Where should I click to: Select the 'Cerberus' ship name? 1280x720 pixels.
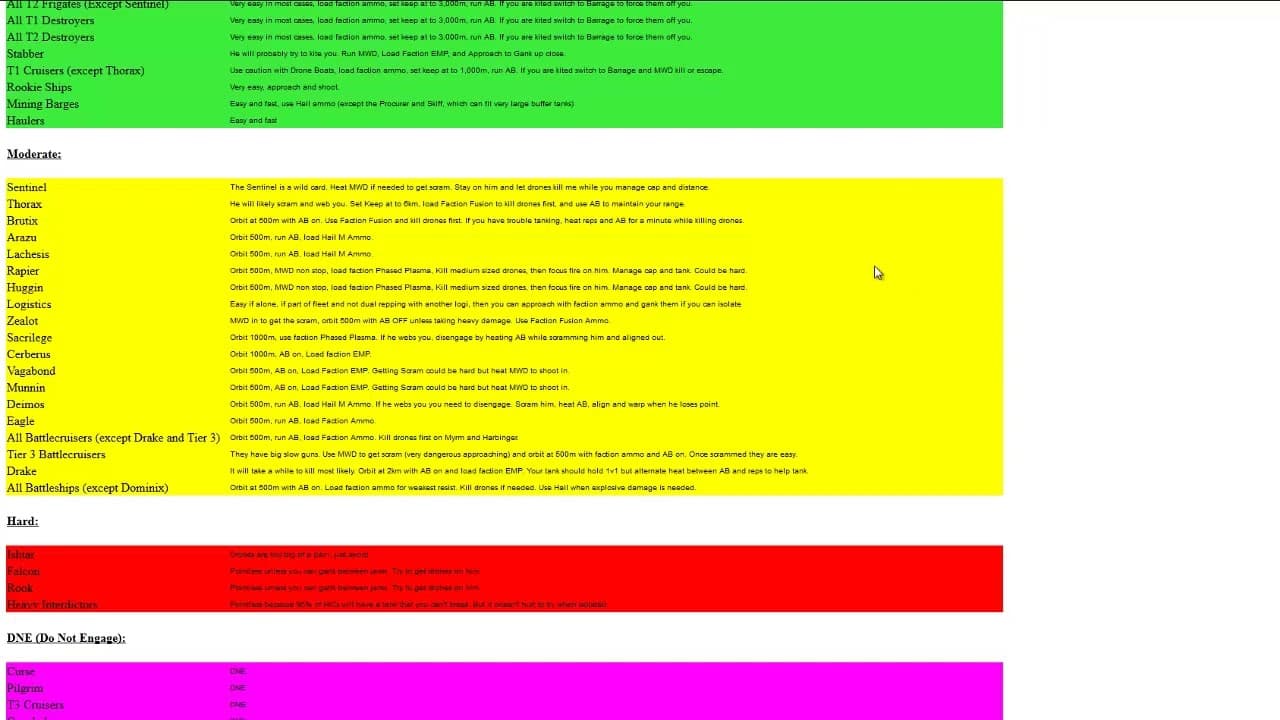click(28, 354)
